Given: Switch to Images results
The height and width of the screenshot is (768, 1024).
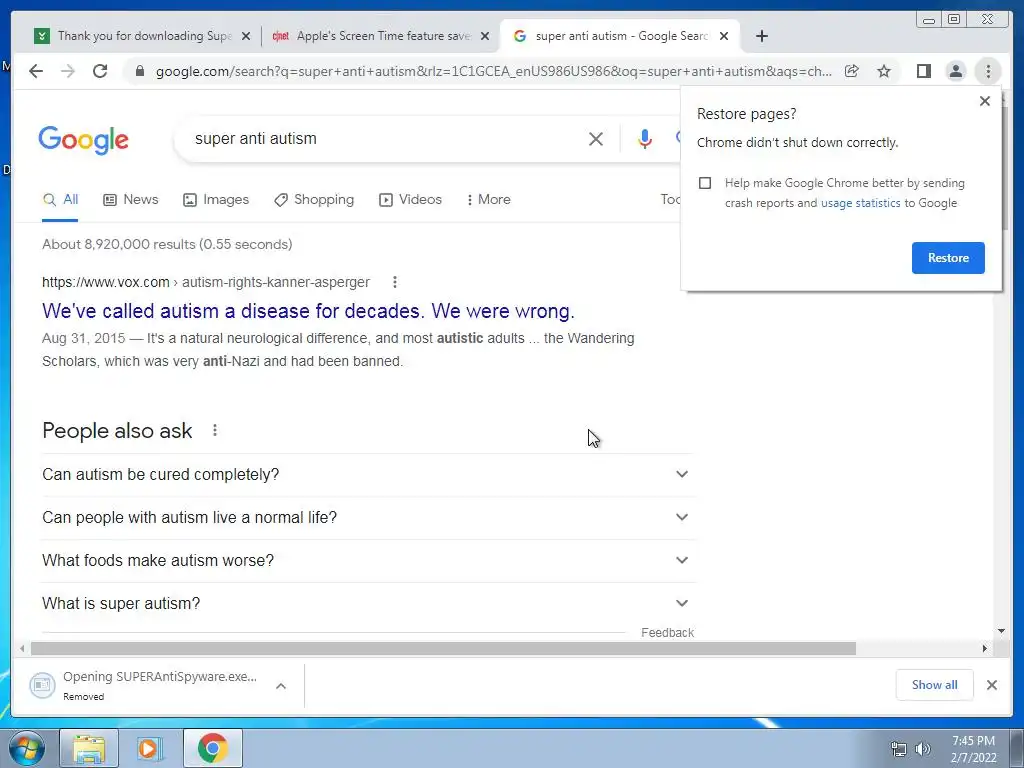Looking at the screenshot, I should (x=216, y=200).
